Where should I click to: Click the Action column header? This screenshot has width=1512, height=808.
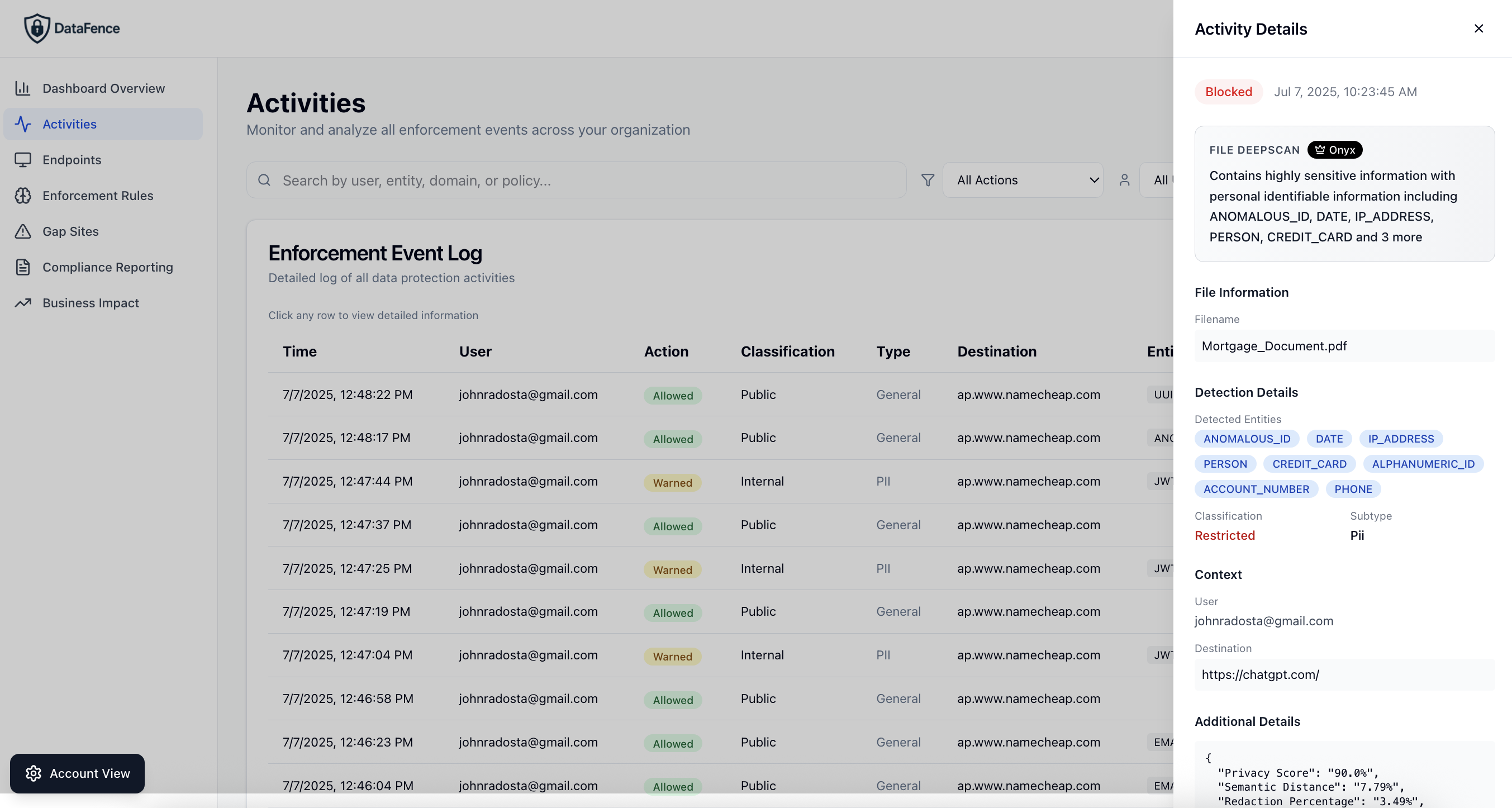pos(665,351)
